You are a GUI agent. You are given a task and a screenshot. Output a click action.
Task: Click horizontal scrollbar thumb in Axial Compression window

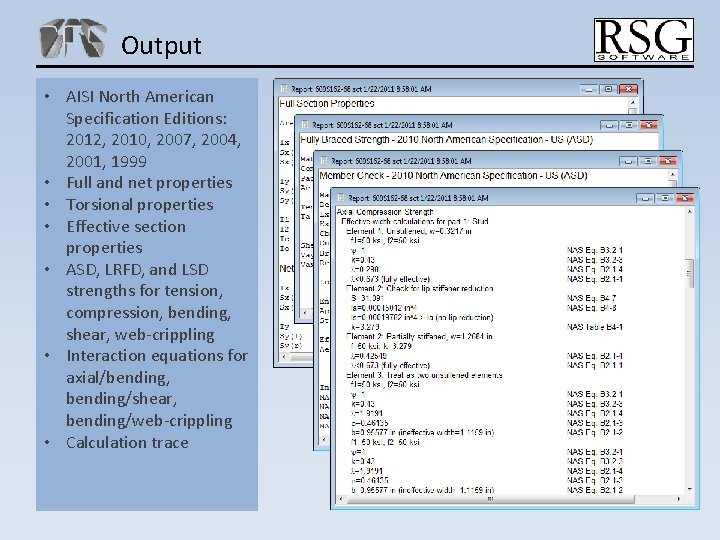(490, 499)
